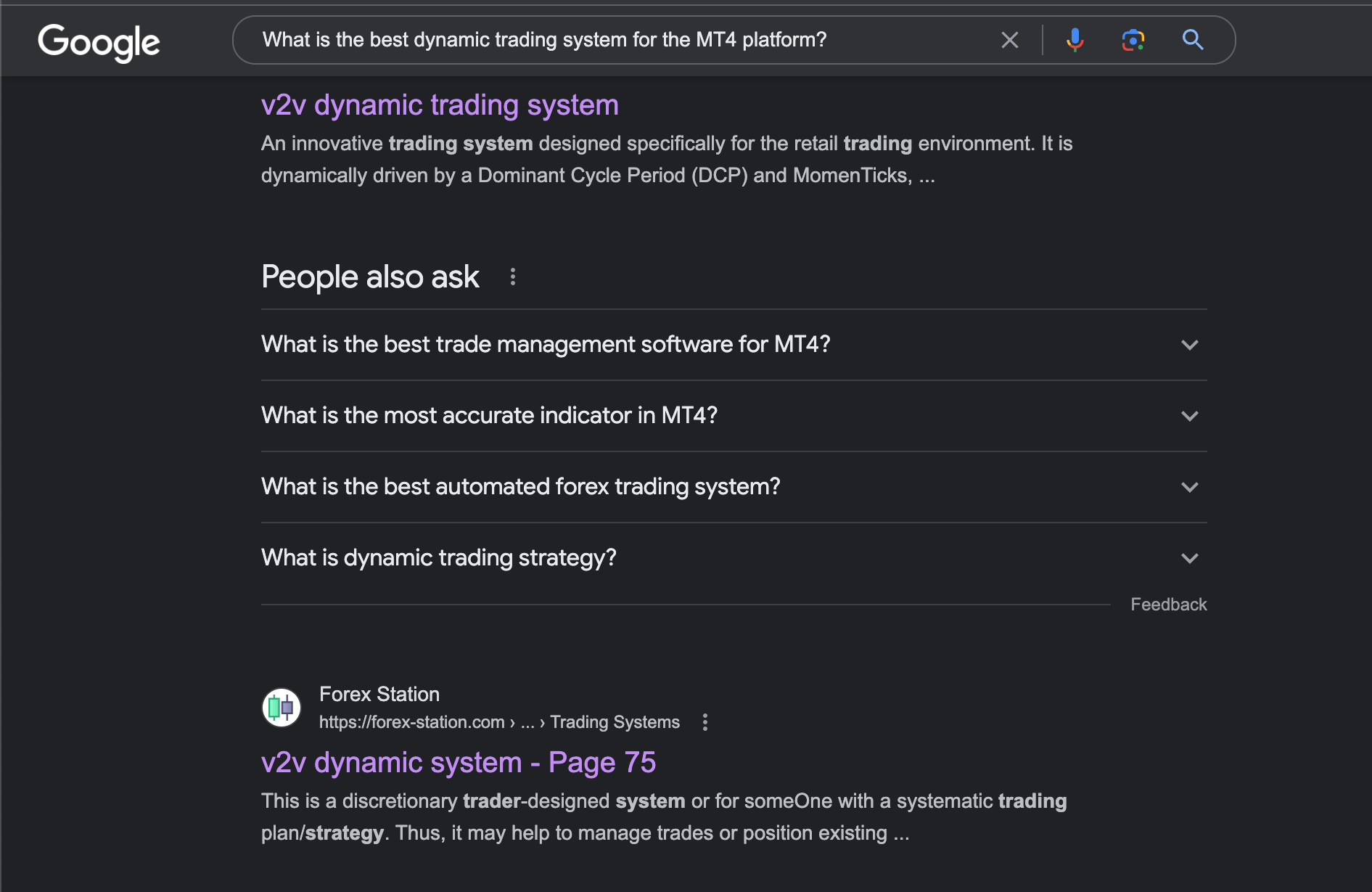
Task: Focus the Google search input field
Action: tap(617, 40)
